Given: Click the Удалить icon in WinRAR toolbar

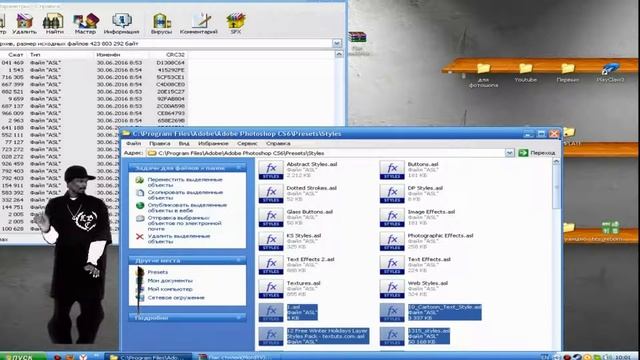Looking at the screenshot, I should click(24, 24).
